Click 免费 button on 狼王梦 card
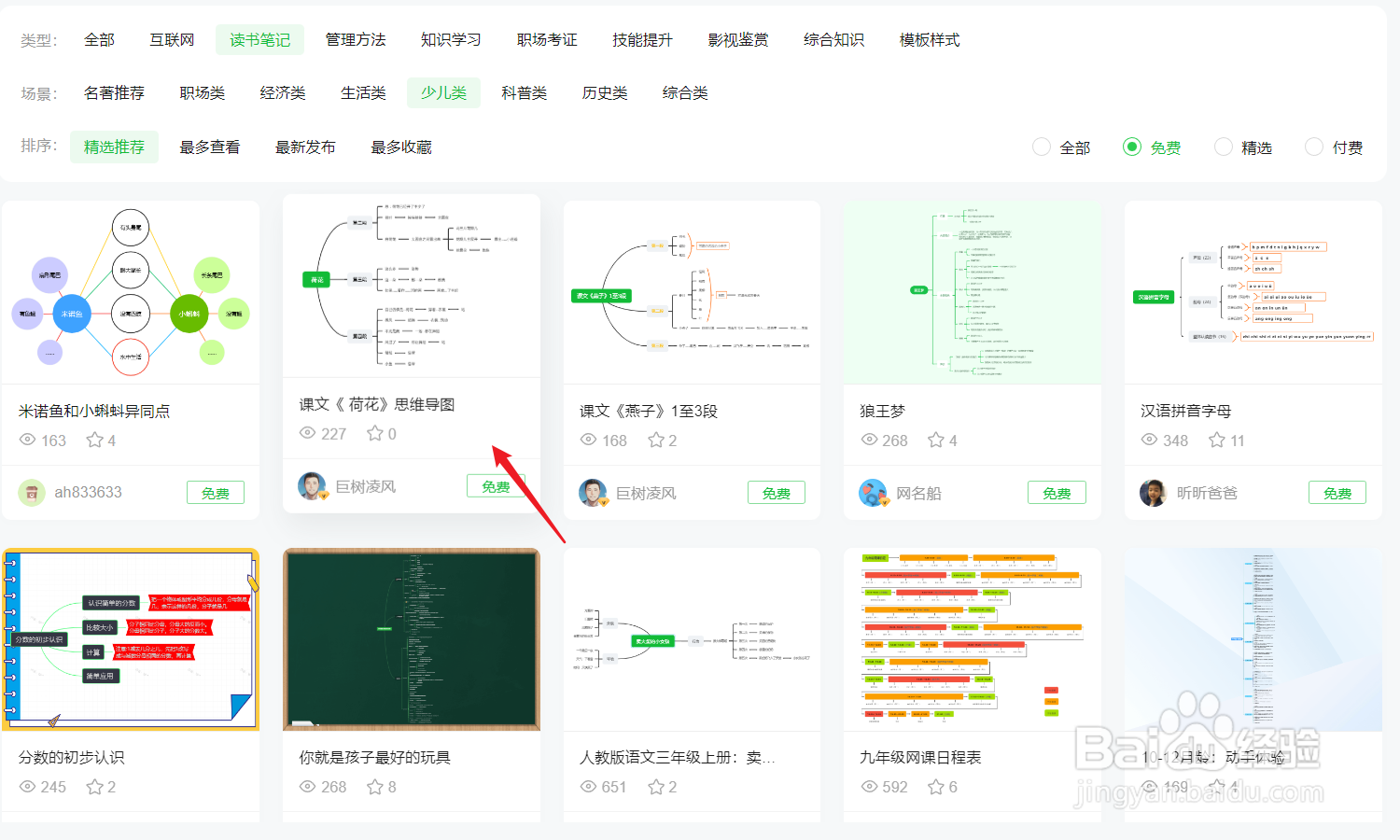 tap(1057, 493)
